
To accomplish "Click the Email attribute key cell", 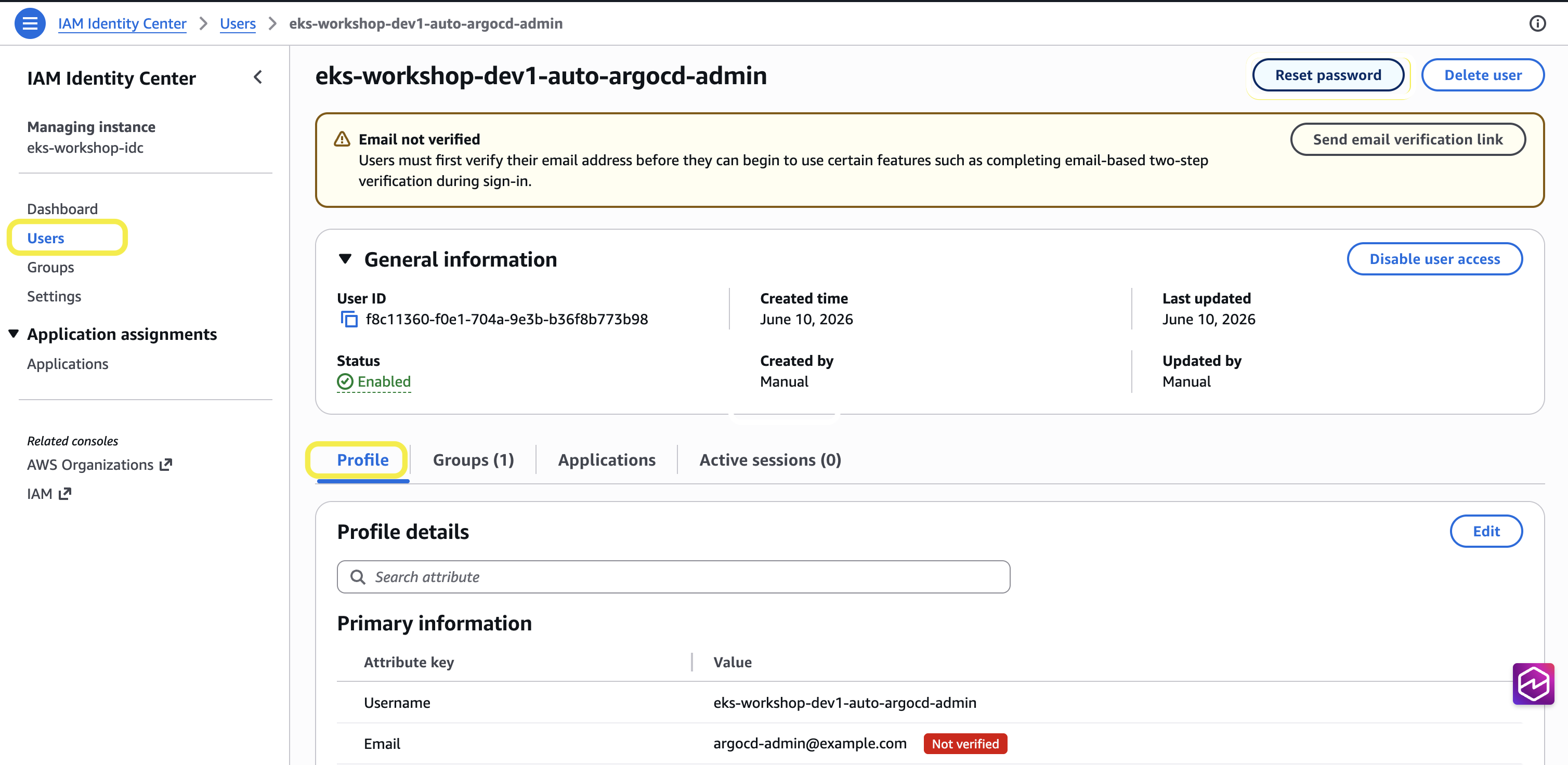I will [x=382, y=744].
